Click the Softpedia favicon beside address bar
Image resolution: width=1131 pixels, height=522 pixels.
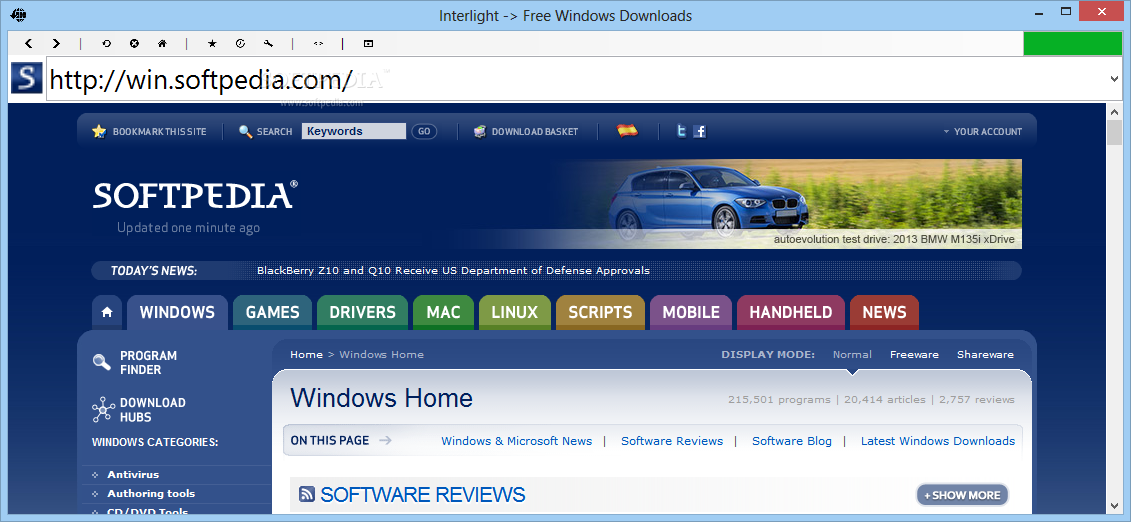click(27, 78)
